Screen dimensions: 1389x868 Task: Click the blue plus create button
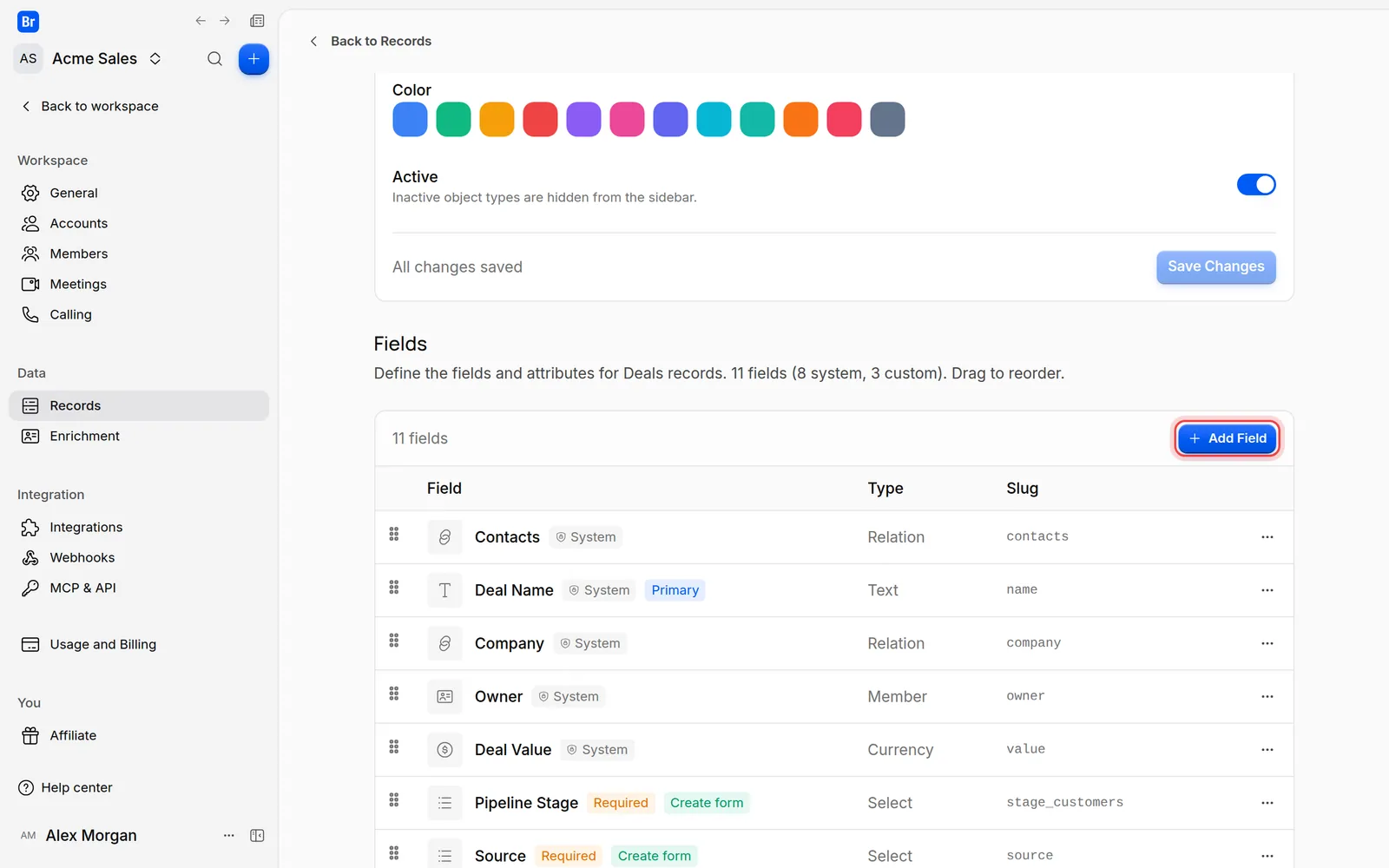point(253,59)
